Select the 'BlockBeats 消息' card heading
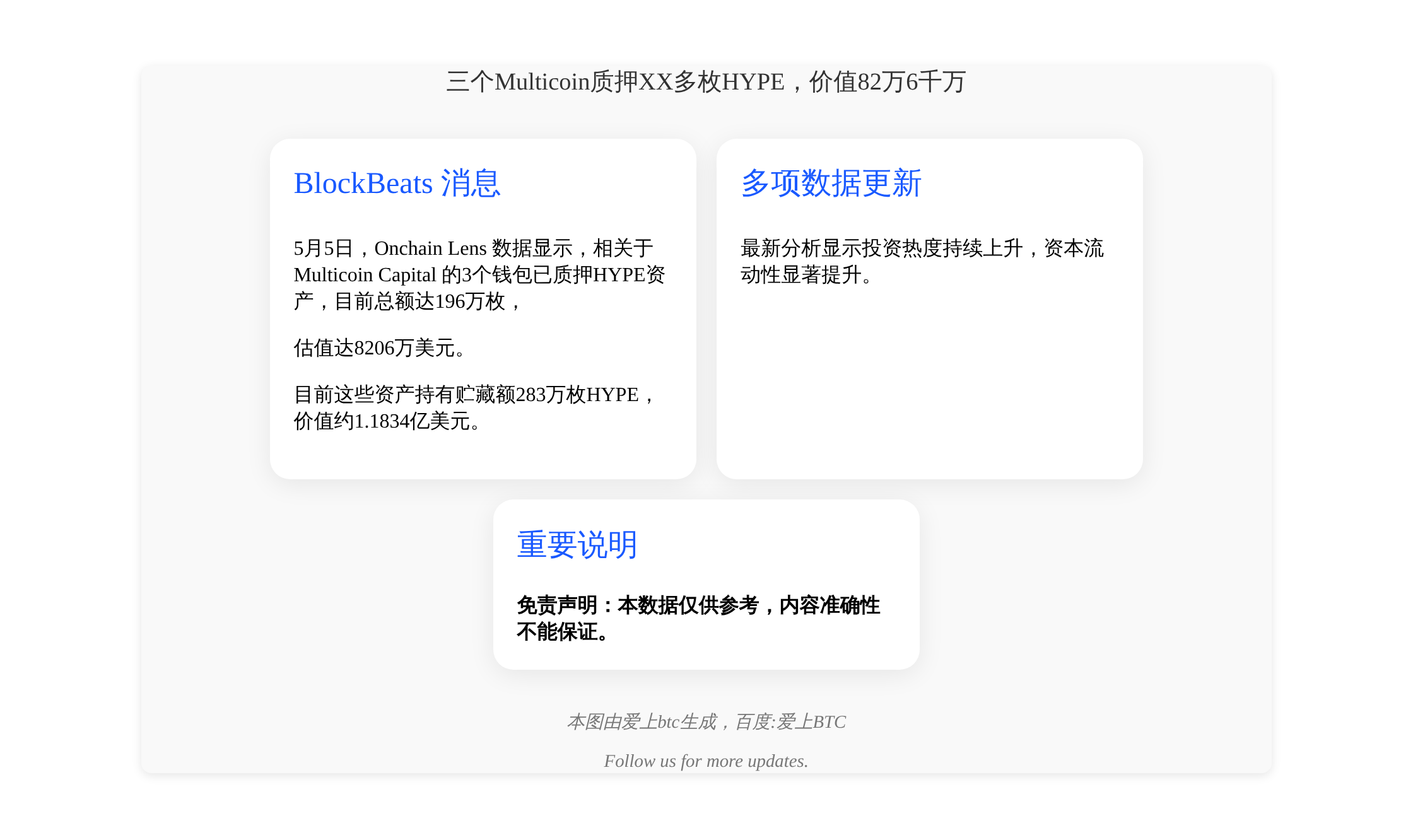1413x840 pixels. 397,184
